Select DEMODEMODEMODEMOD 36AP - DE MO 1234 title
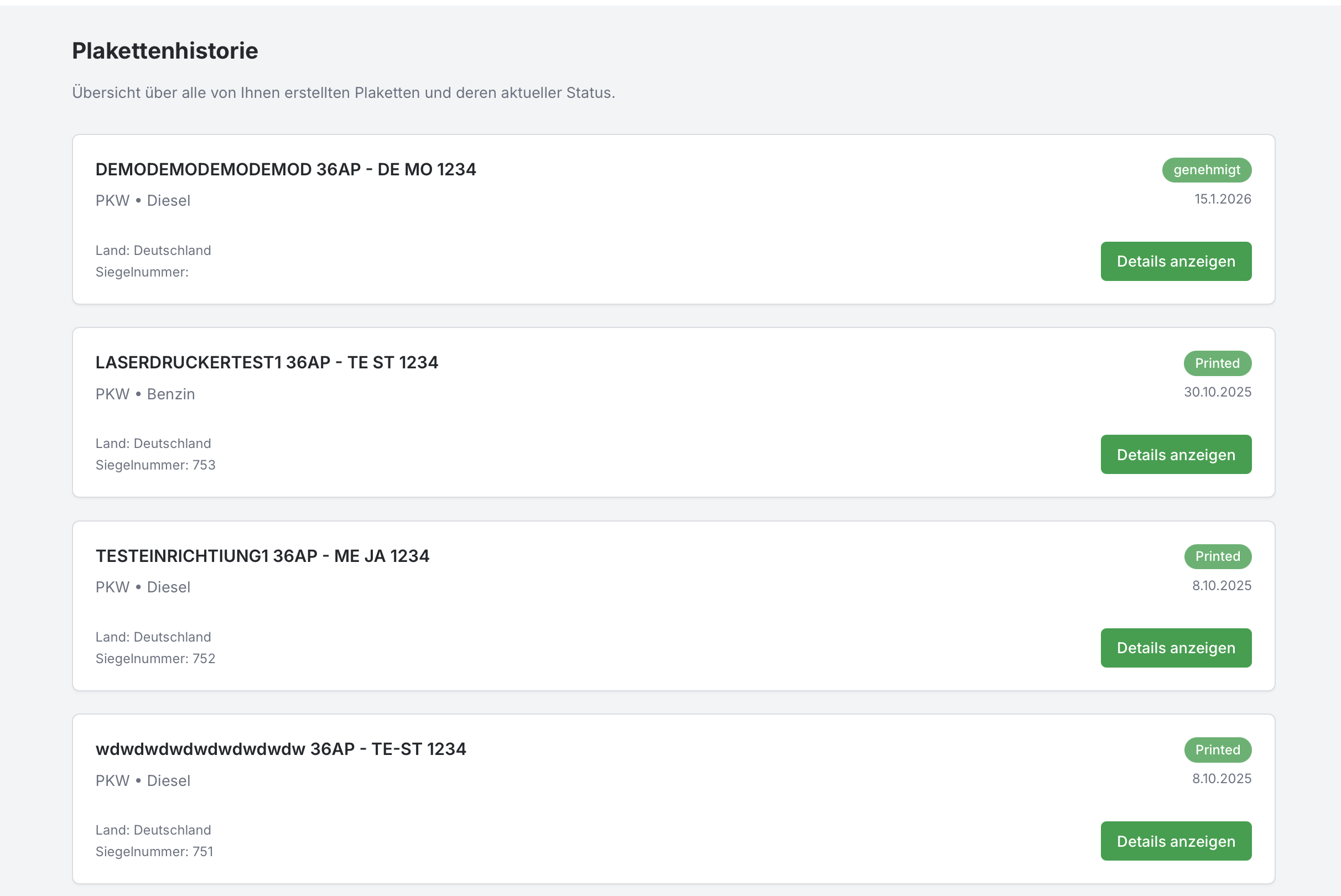Image resolution: width=1341 pixels, height=896 pixels. [285, 170]
